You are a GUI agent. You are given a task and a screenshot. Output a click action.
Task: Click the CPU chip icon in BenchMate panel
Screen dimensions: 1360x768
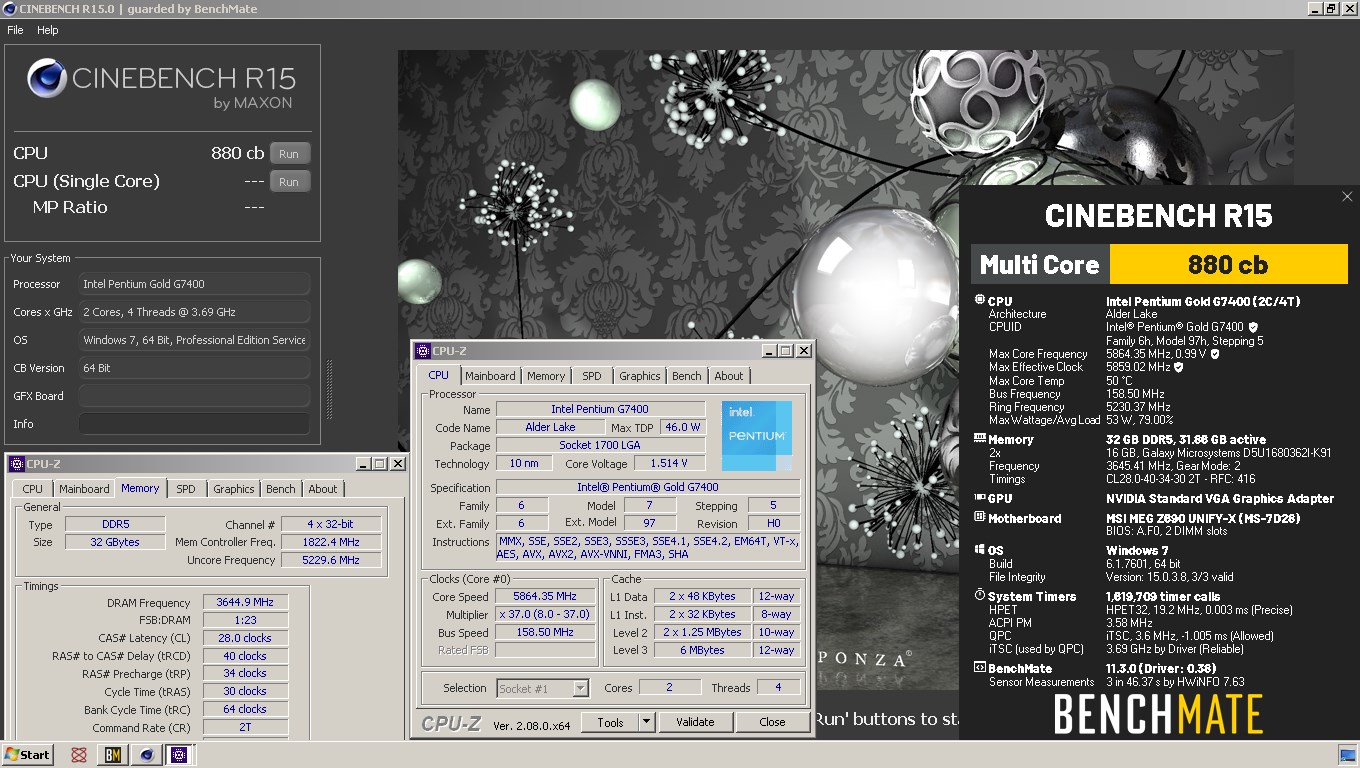[979, 300]
